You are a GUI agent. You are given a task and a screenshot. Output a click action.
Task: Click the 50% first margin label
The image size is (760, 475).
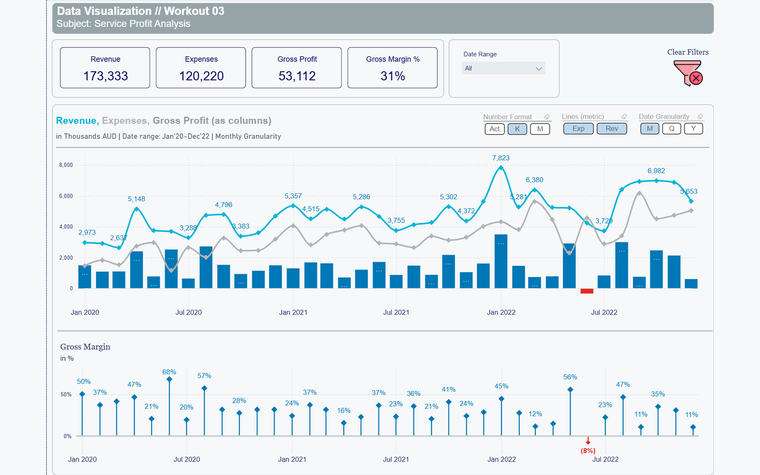83,382
